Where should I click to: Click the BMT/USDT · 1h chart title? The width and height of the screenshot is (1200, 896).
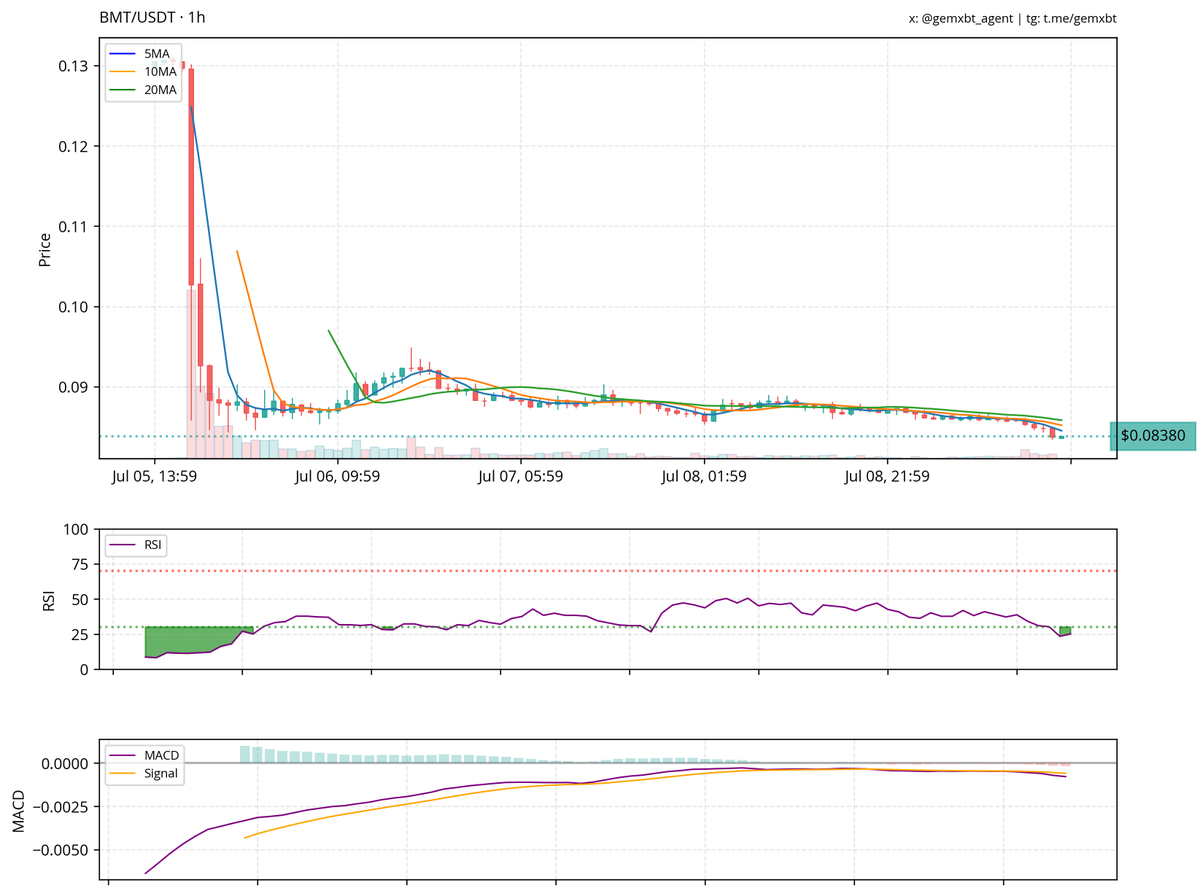(x=153, y=17)
